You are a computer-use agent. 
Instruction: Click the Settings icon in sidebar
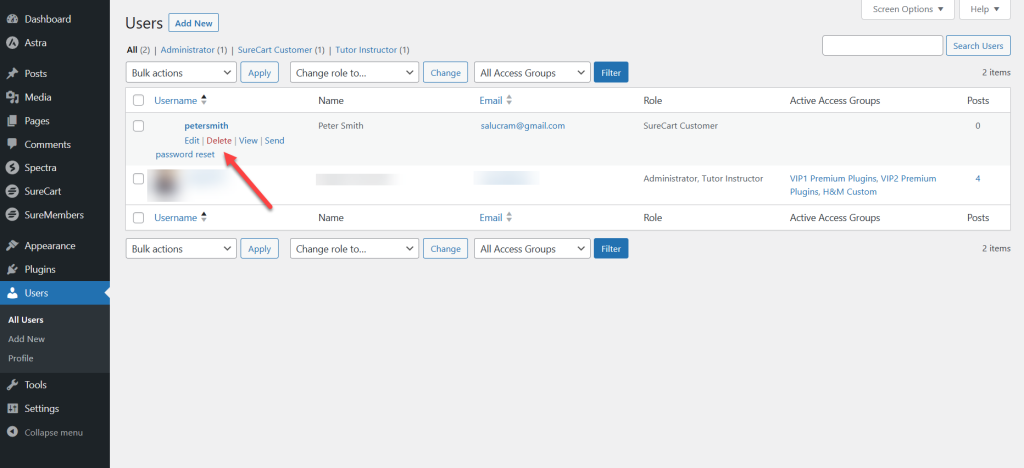coord(12,409)
